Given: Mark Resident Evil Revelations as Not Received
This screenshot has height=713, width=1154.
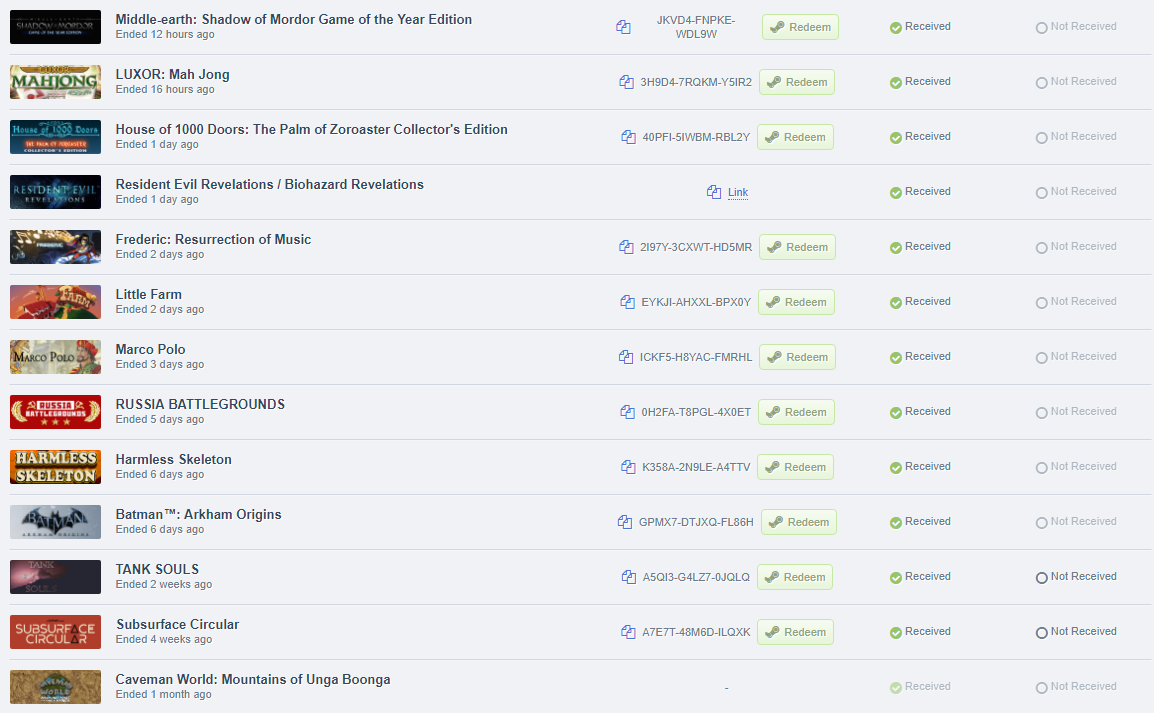Looking at the screenshot, I should 1076,191.
